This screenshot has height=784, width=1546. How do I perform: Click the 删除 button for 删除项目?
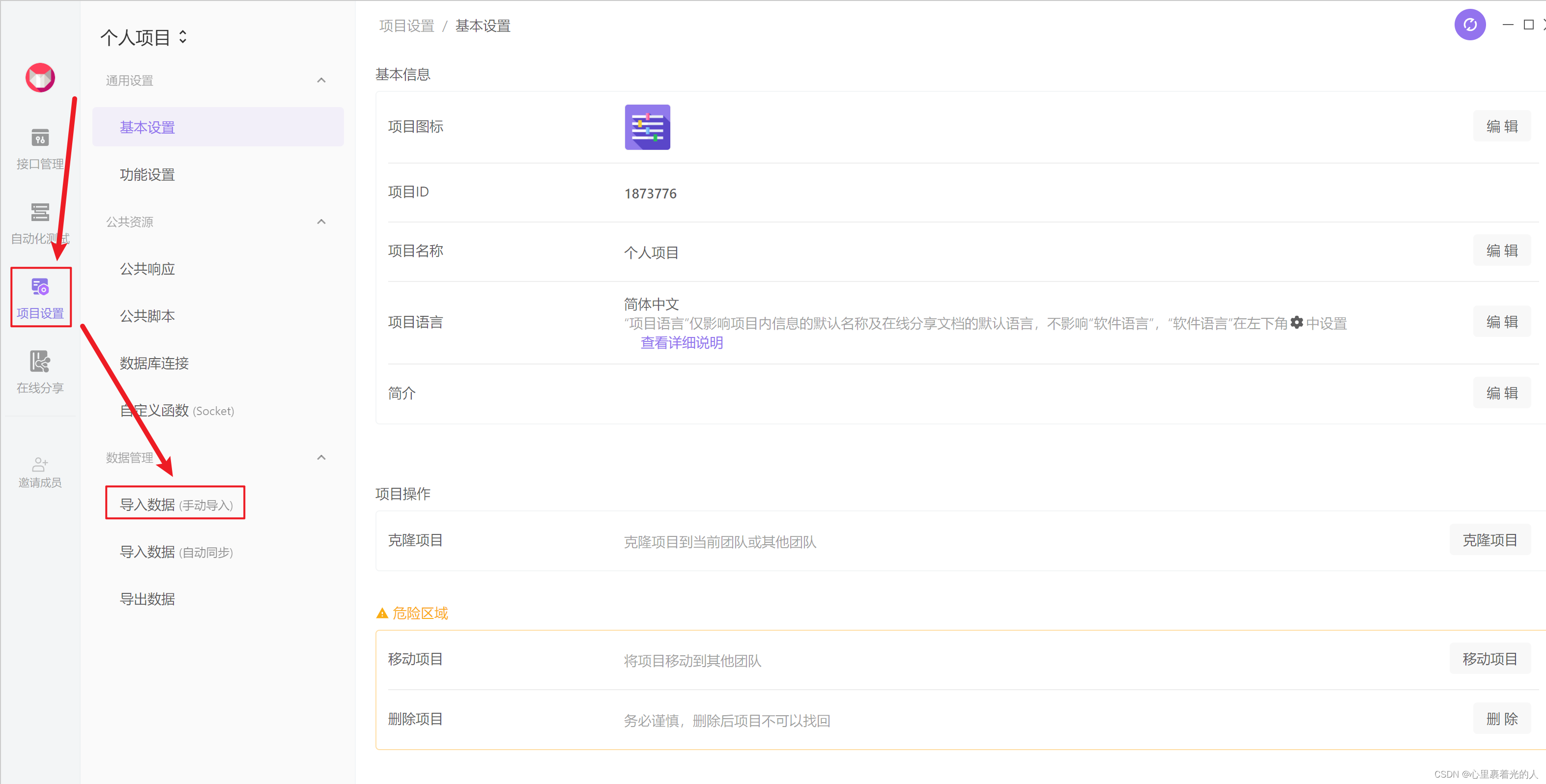[1502, 719]
